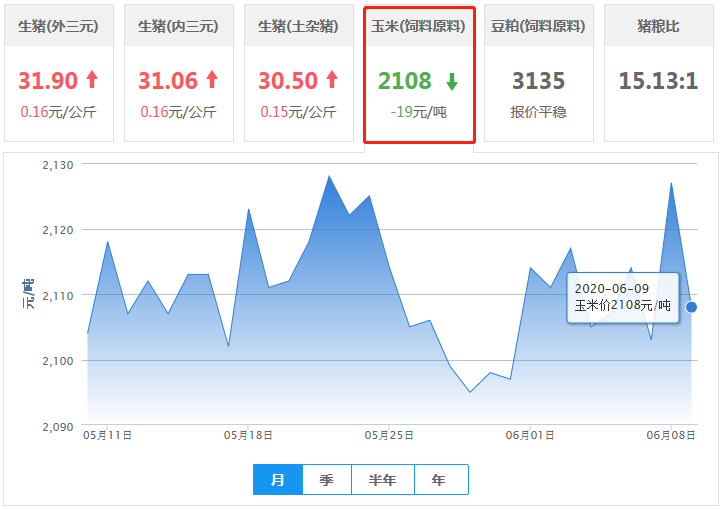
Task: Click the red up arrow beside 30.50
Action: pos(331,80)
